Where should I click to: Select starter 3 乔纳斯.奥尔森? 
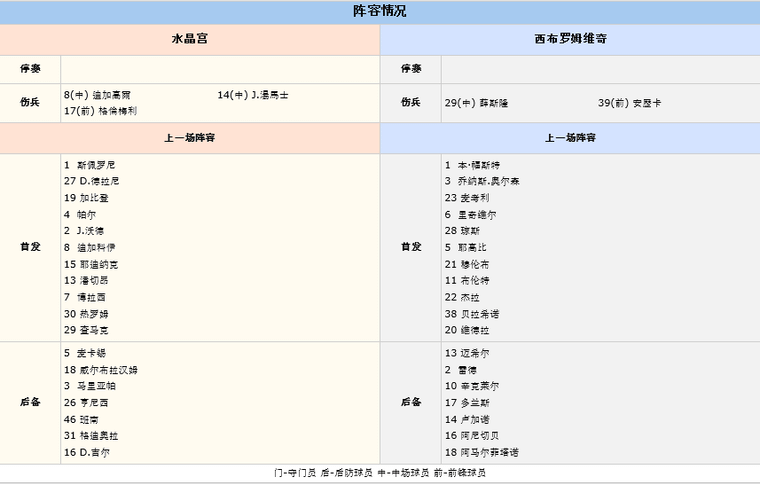(482, 181)
